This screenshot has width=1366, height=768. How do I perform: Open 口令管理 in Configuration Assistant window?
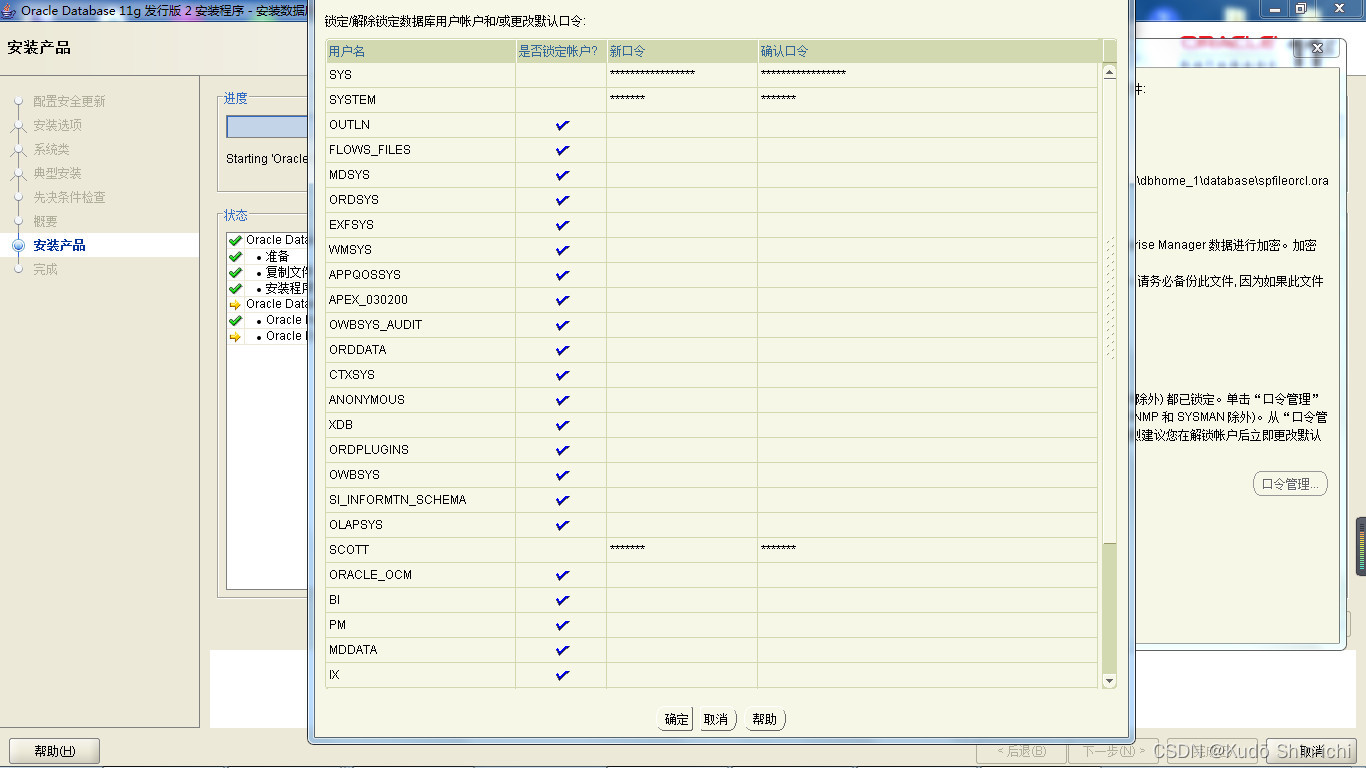pos(1290,484)
